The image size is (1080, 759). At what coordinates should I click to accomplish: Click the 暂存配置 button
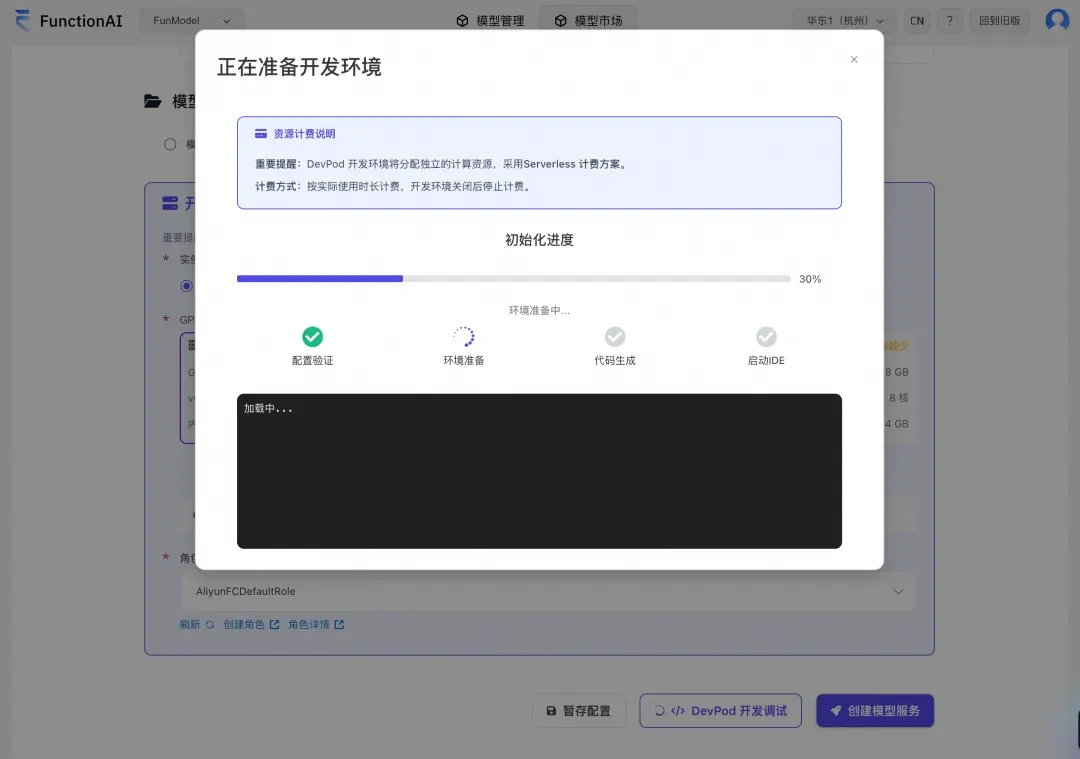tap(579, 710)
